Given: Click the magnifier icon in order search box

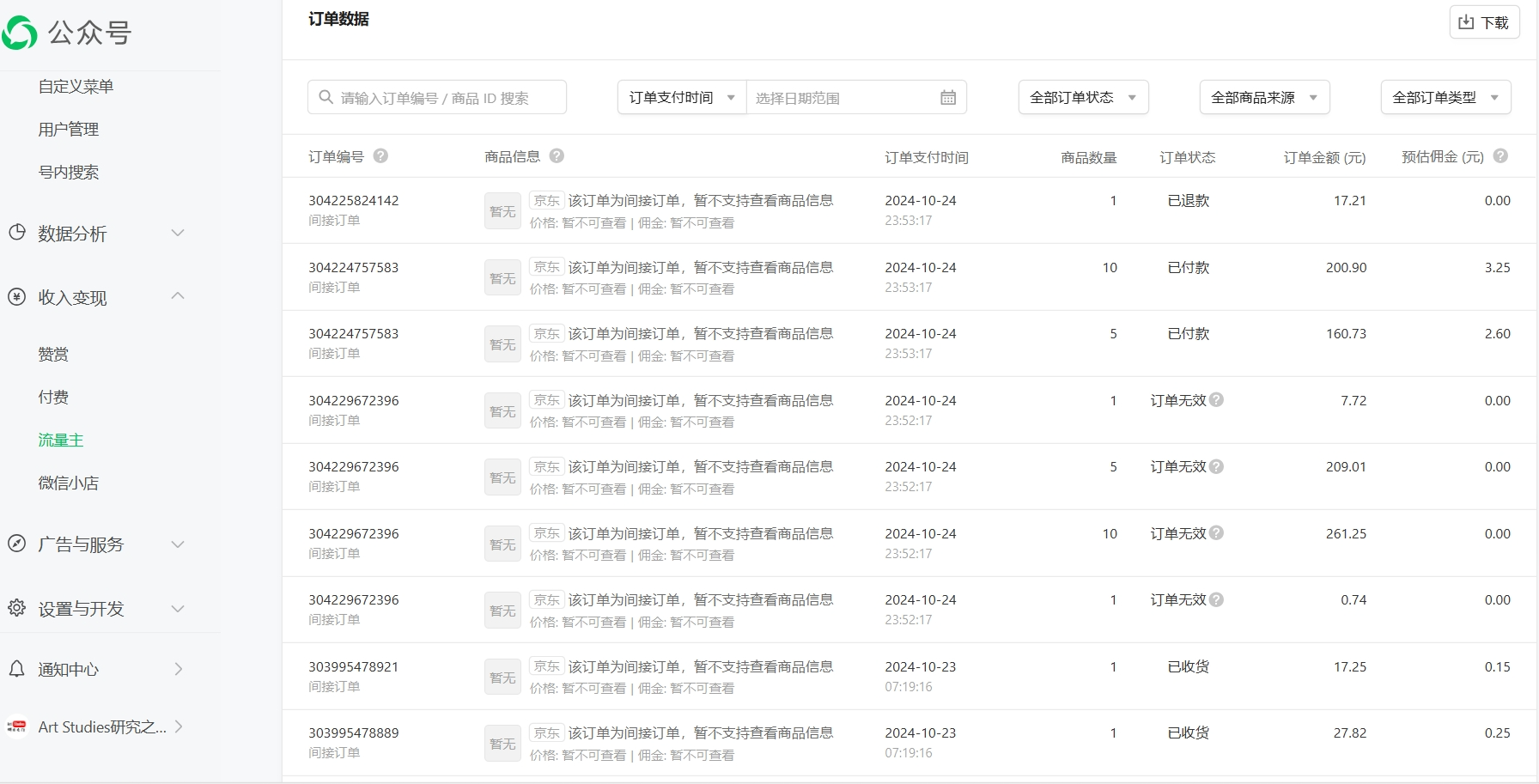Looking at the screenshot, I should click(325, 97).
